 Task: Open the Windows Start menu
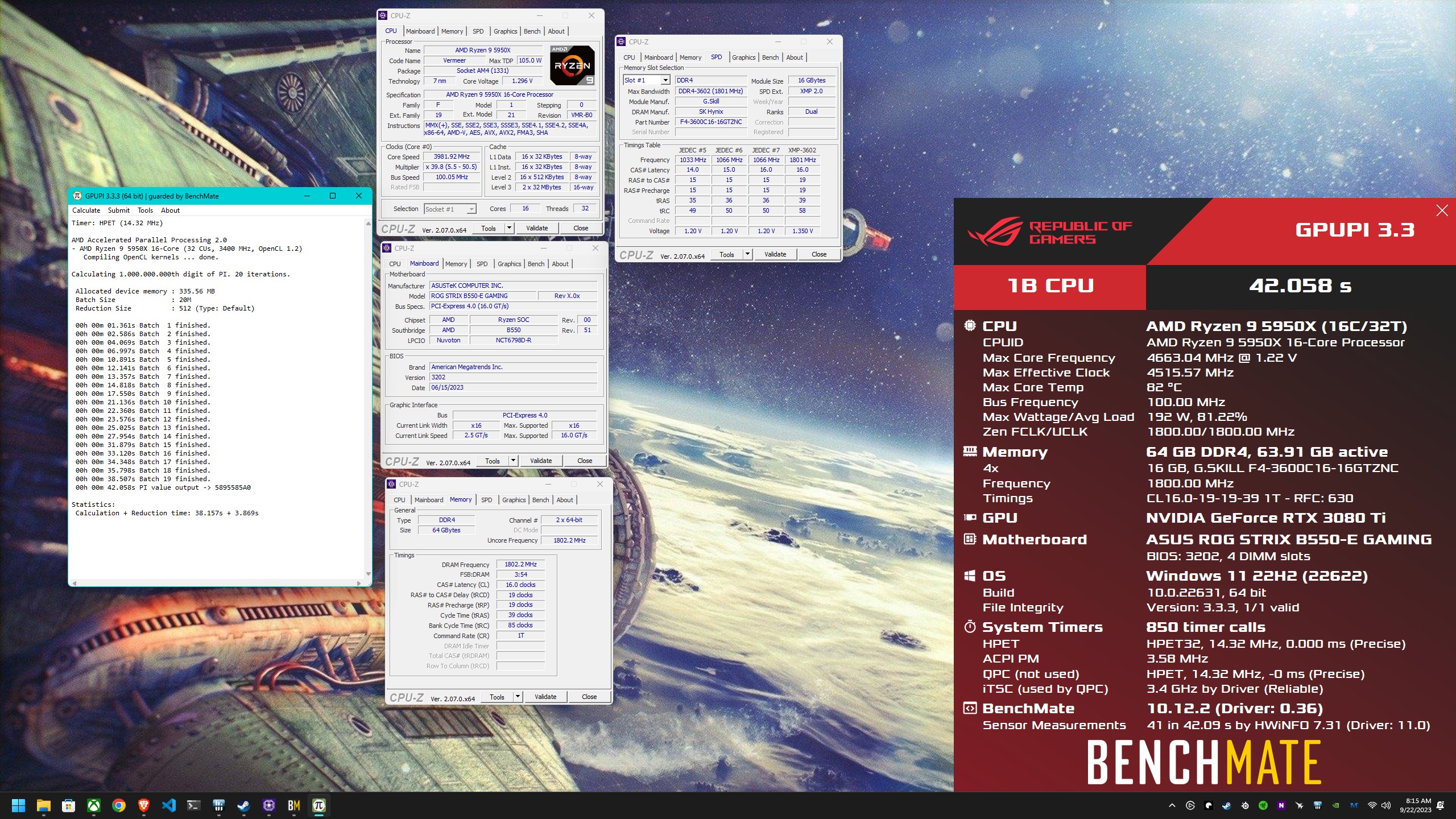[18, 805]
